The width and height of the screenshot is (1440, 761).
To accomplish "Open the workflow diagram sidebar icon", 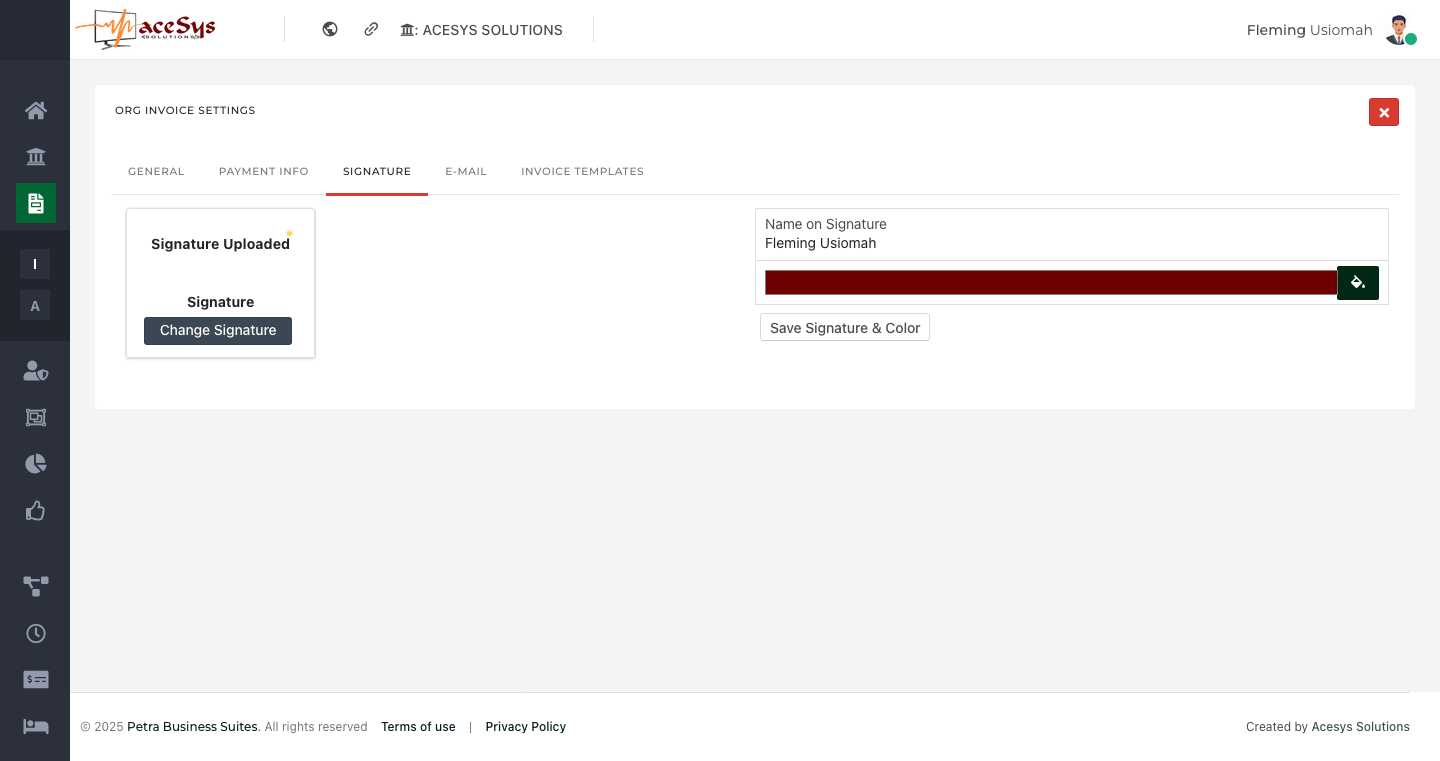I will pyautogui.click(x=36, y=586).
